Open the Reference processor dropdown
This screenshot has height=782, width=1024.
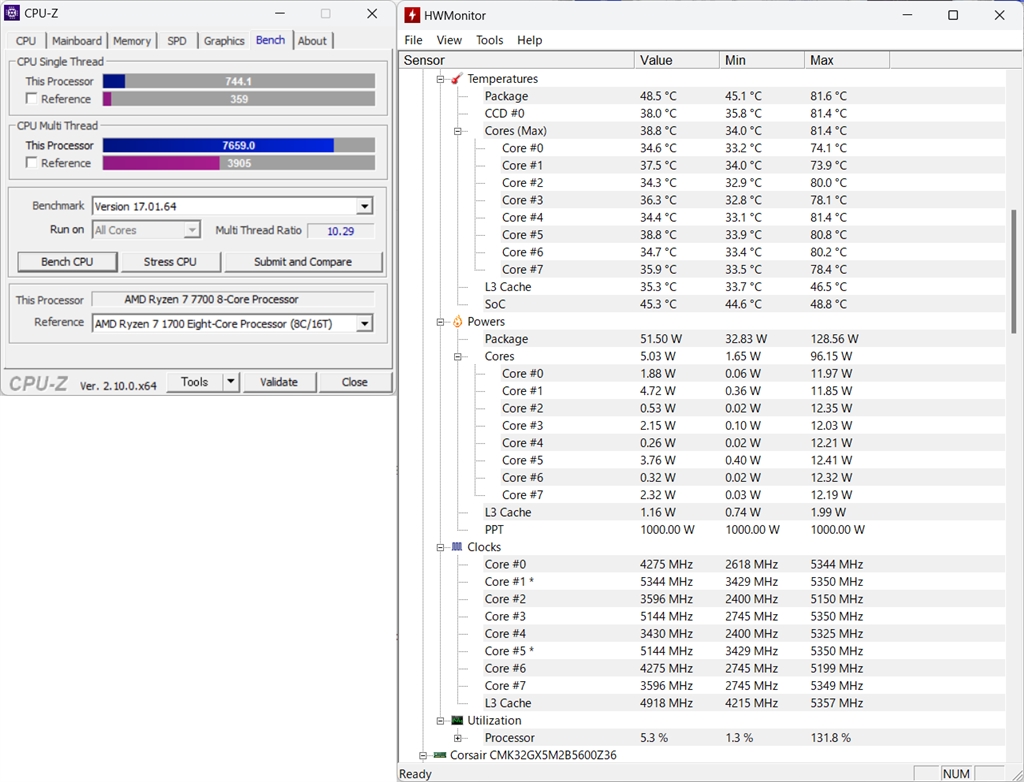tap(364, 323)
